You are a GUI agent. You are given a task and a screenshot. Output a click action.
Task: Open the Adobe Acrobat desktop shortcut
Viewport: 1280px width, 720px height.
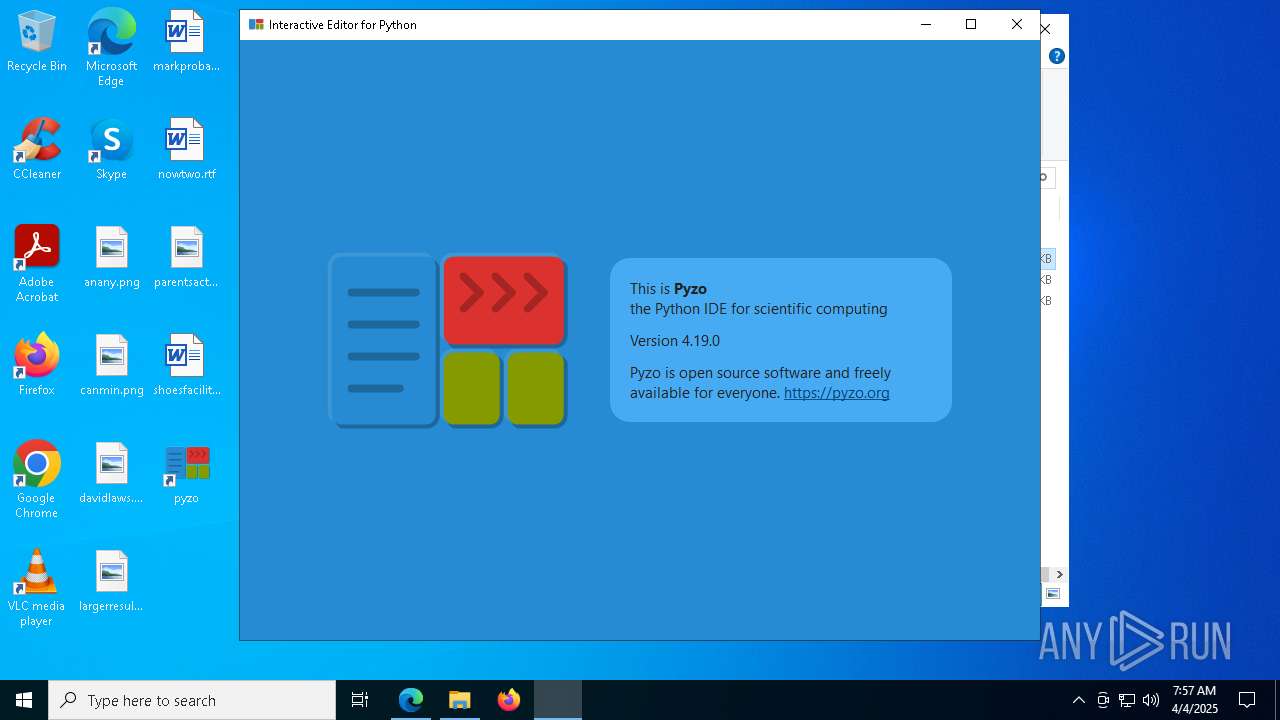pyautogui.click(x=37, y=264)
